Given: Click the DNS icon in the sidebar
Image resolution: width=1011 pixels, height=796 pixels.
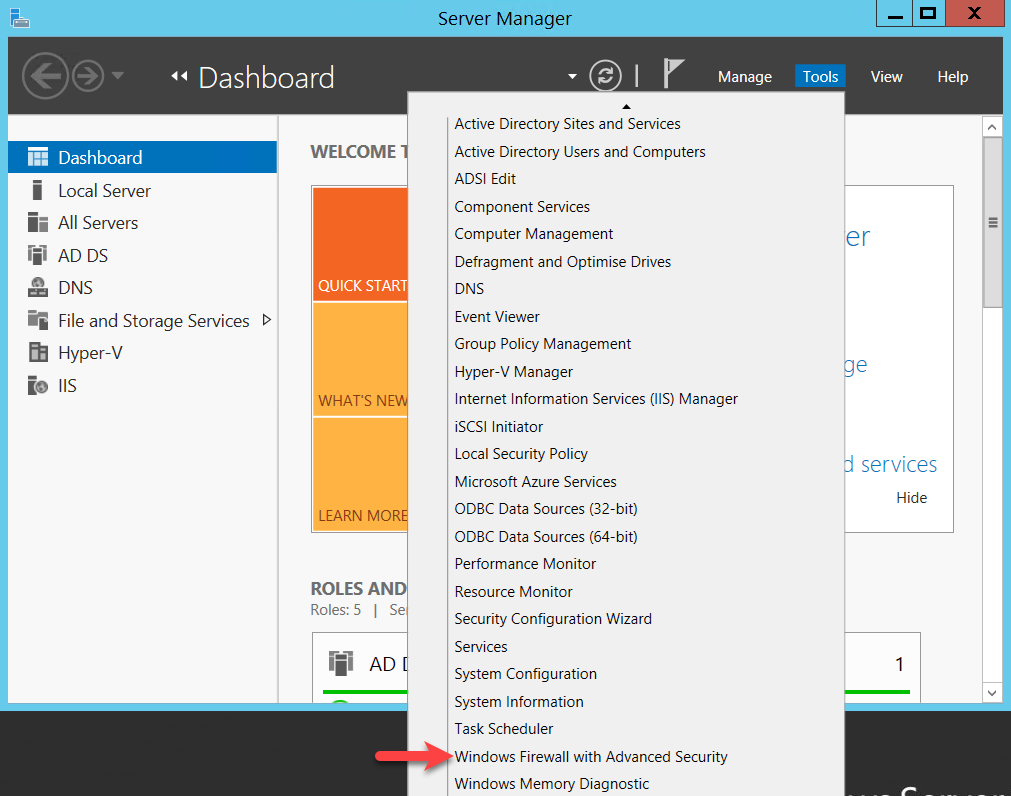Looking at the screenshot, I should pos(38,287).
